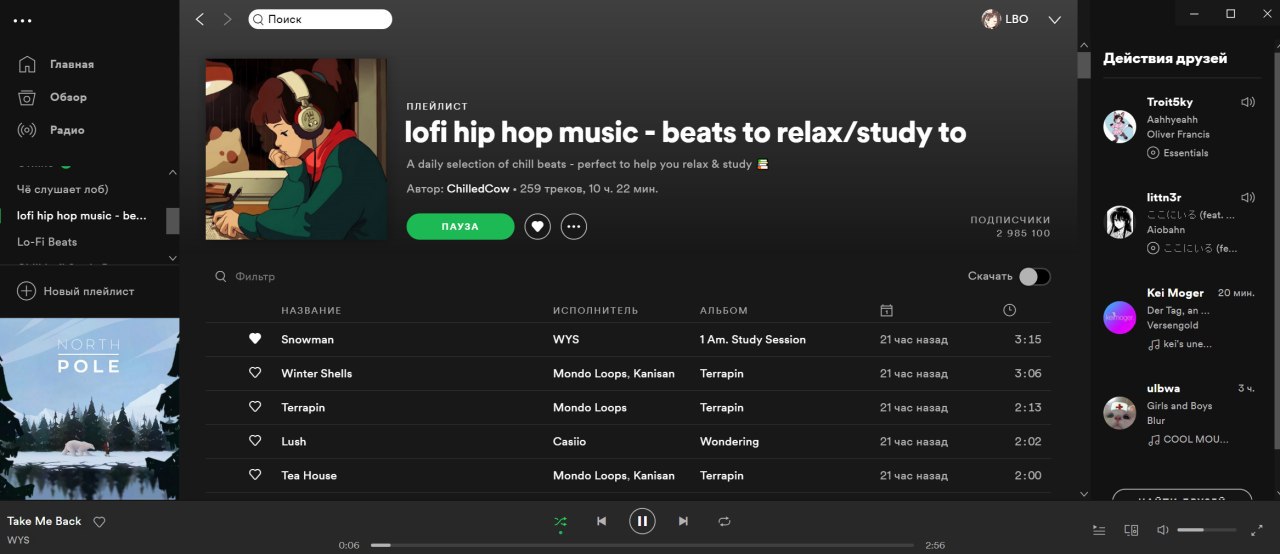The width and height of the screenshot is (1280, 554).
Task: Open playlist more options ellipsis button
Action: click(574, 227)
